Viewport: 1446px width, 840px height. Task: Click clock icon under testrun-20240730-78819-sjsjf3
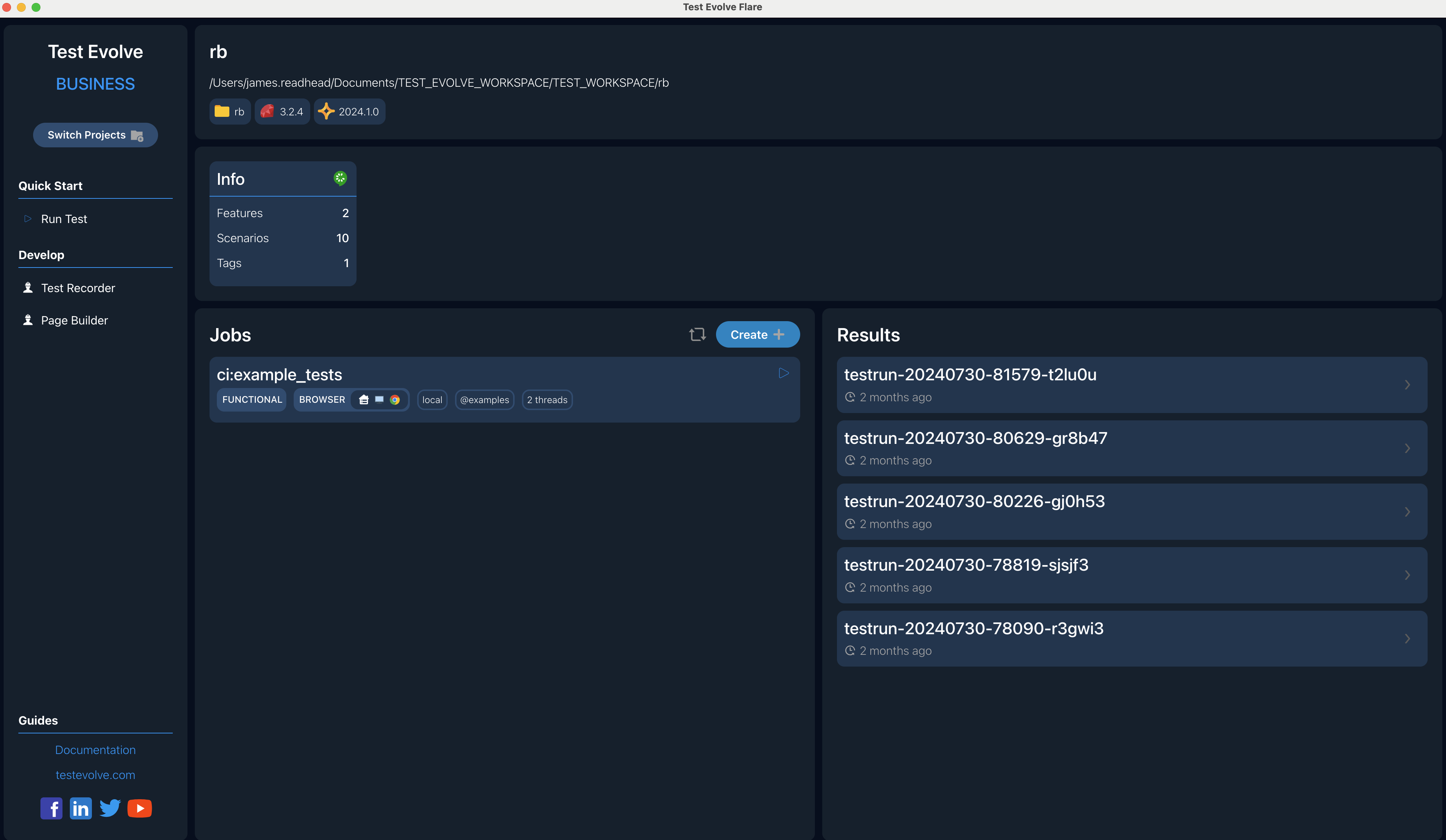click(850, 587)
